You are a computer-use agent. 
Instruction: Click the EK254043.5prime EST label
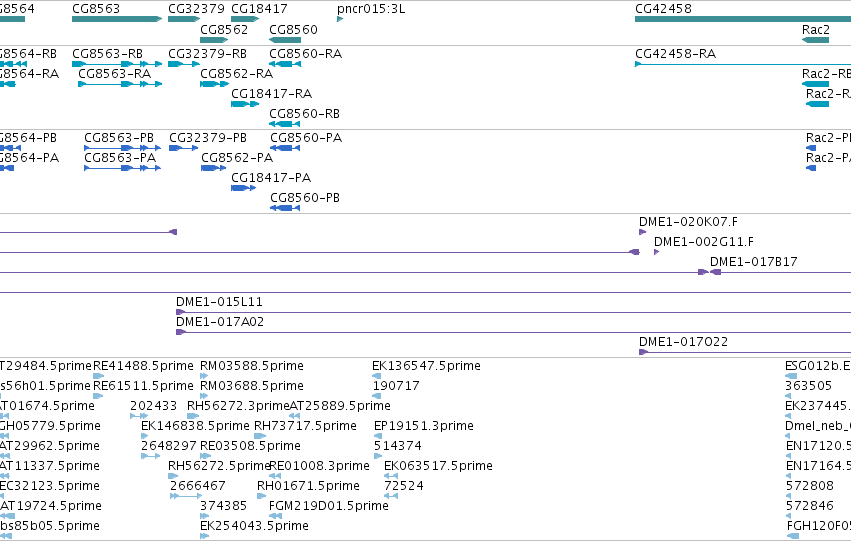pos(255,527)
